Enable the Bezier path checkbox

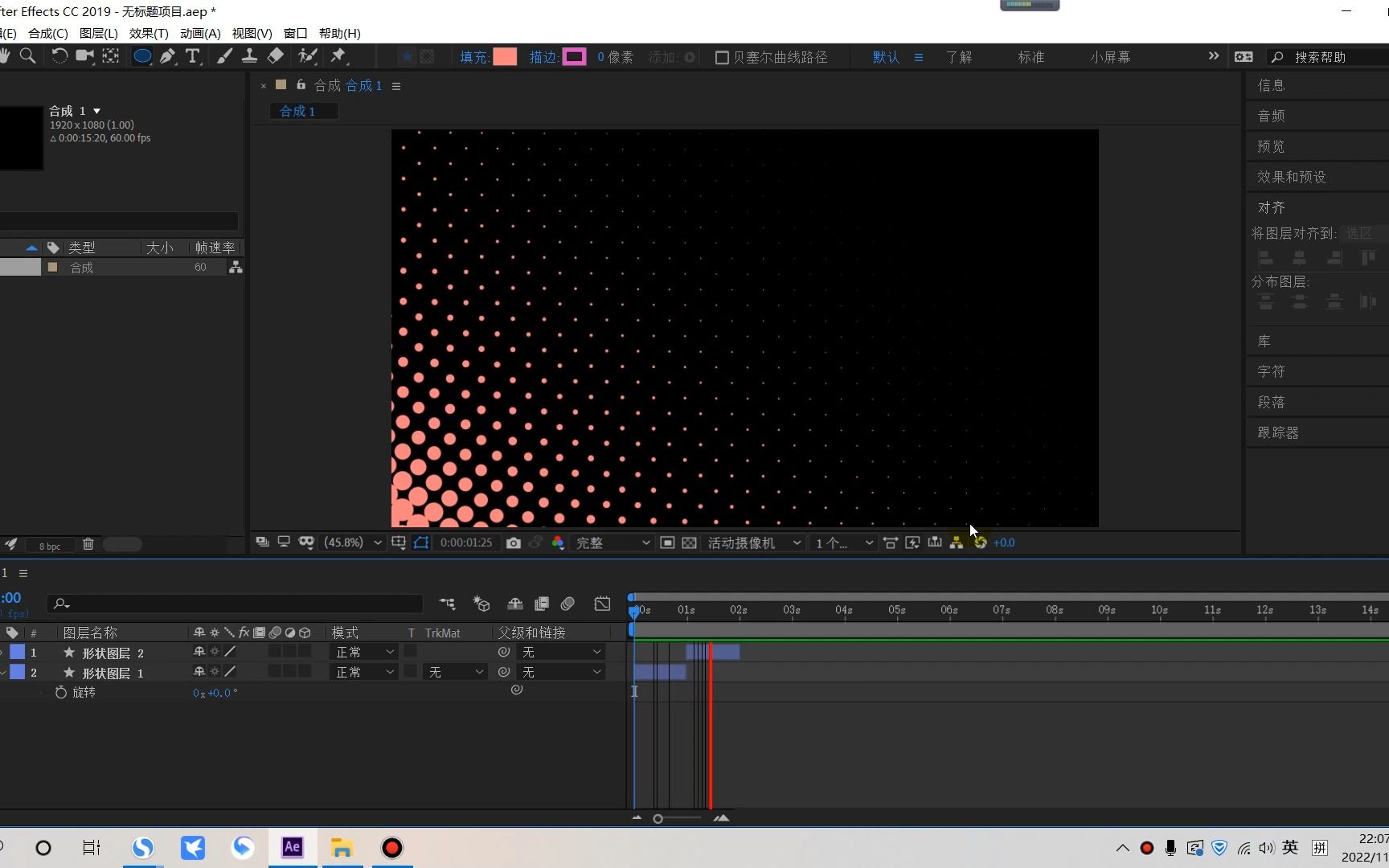point(722,58)
